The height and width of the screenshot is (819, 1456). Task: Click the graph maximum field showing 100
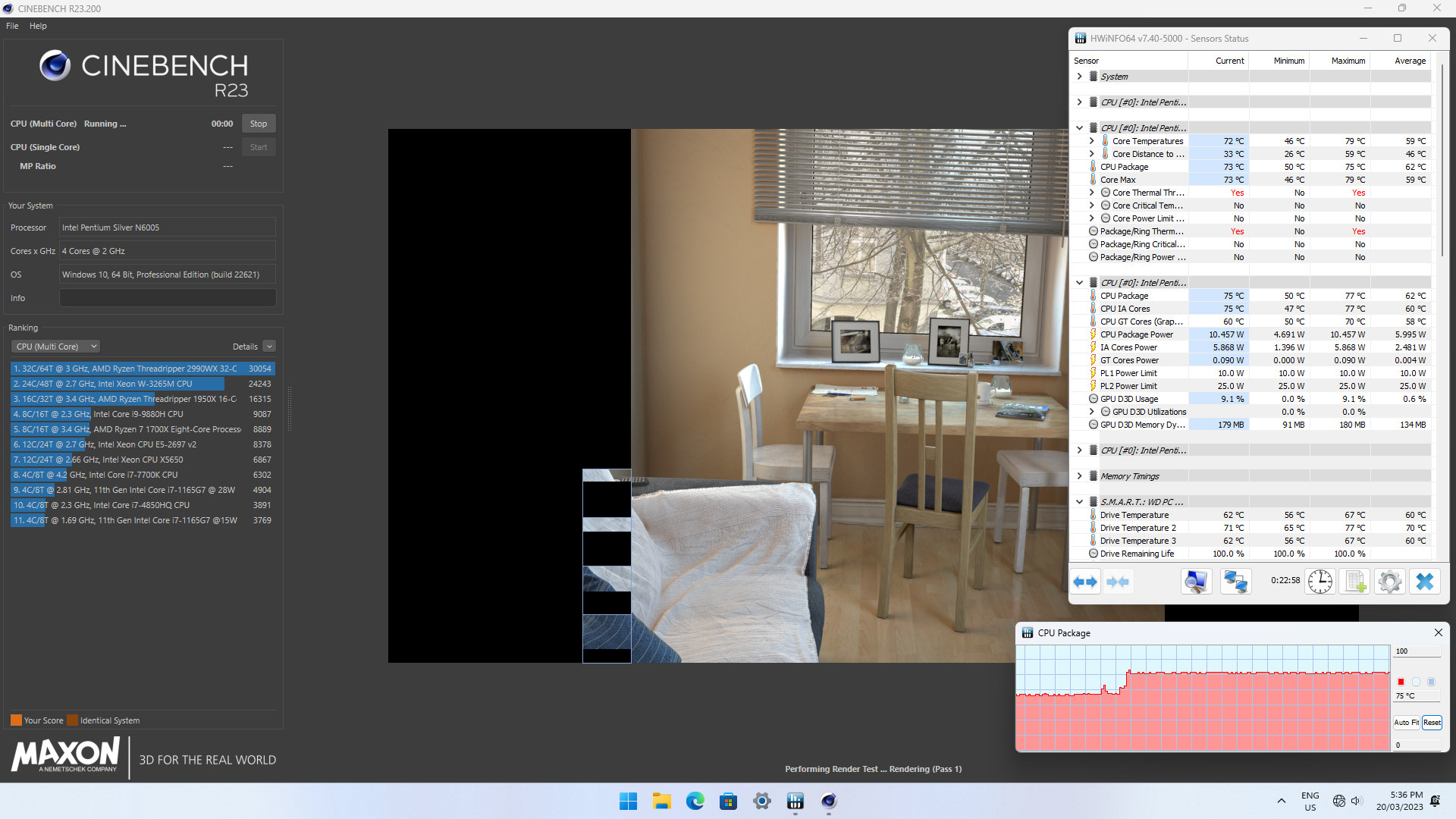point(1417,651)
